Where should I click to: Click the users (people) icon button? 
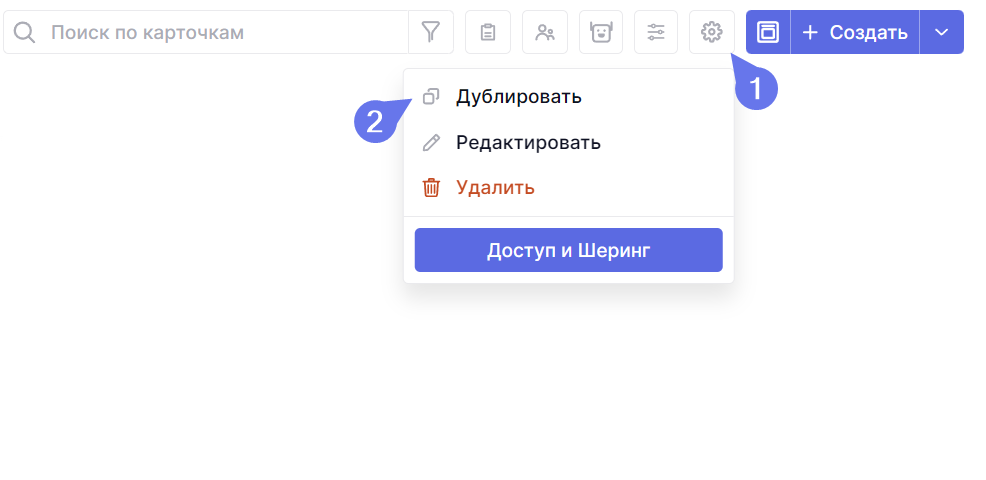tap(545, 32)
